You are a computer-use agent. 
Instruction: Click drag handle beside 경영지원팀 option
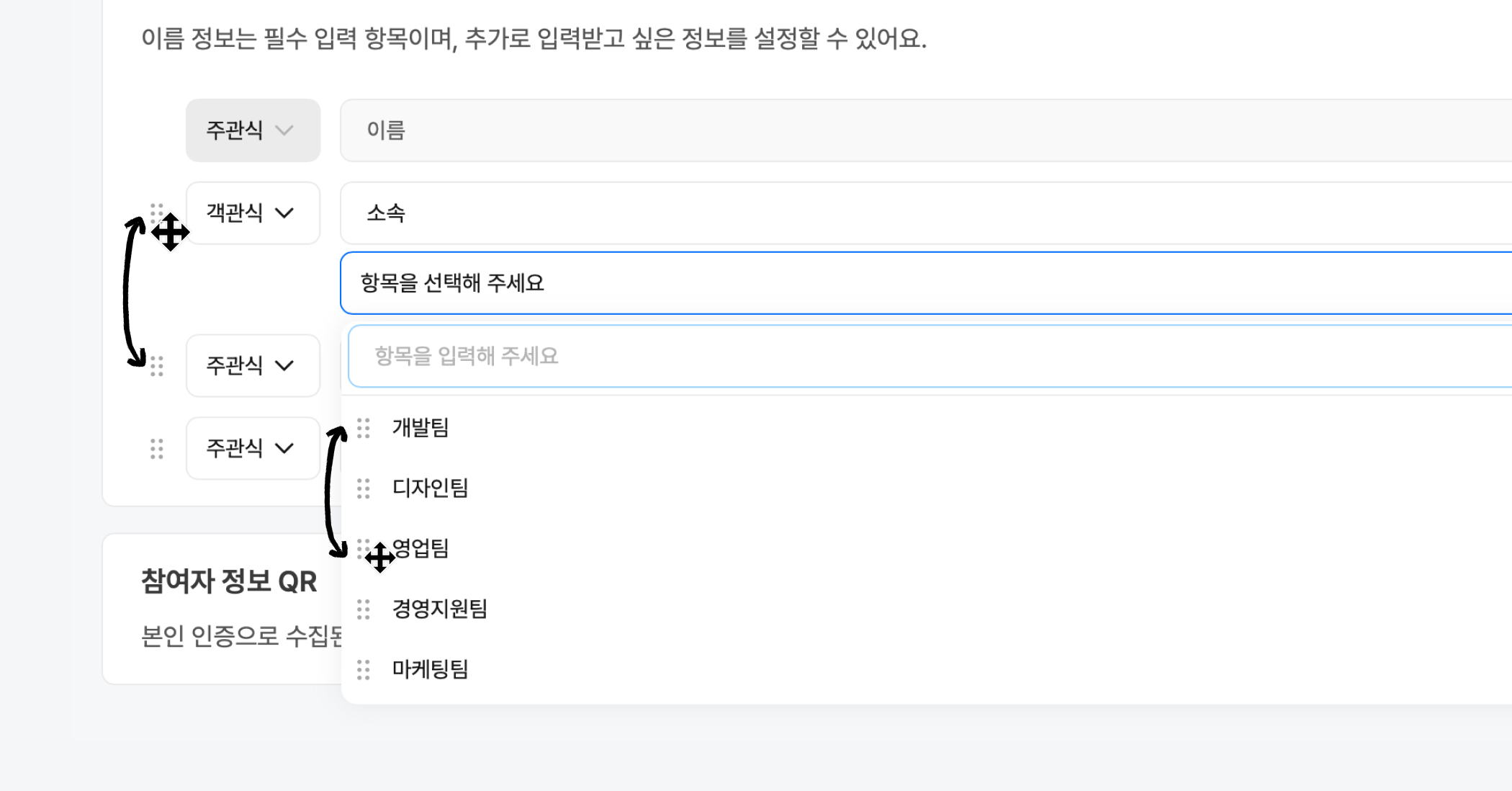click(364, 609)
